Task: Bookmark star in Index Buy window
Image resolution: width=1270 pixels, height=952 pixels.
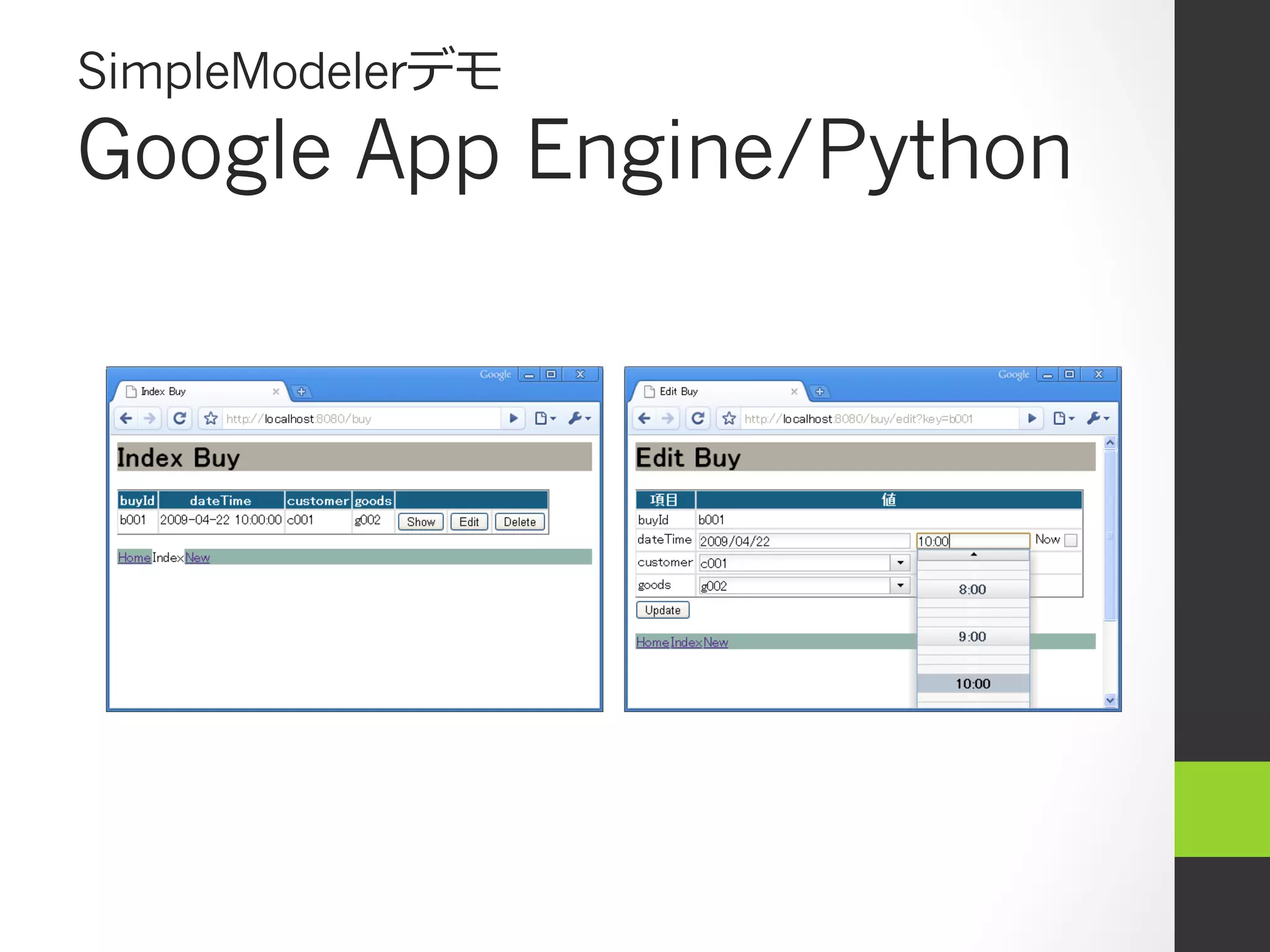Action: click(x=211, y=418)
